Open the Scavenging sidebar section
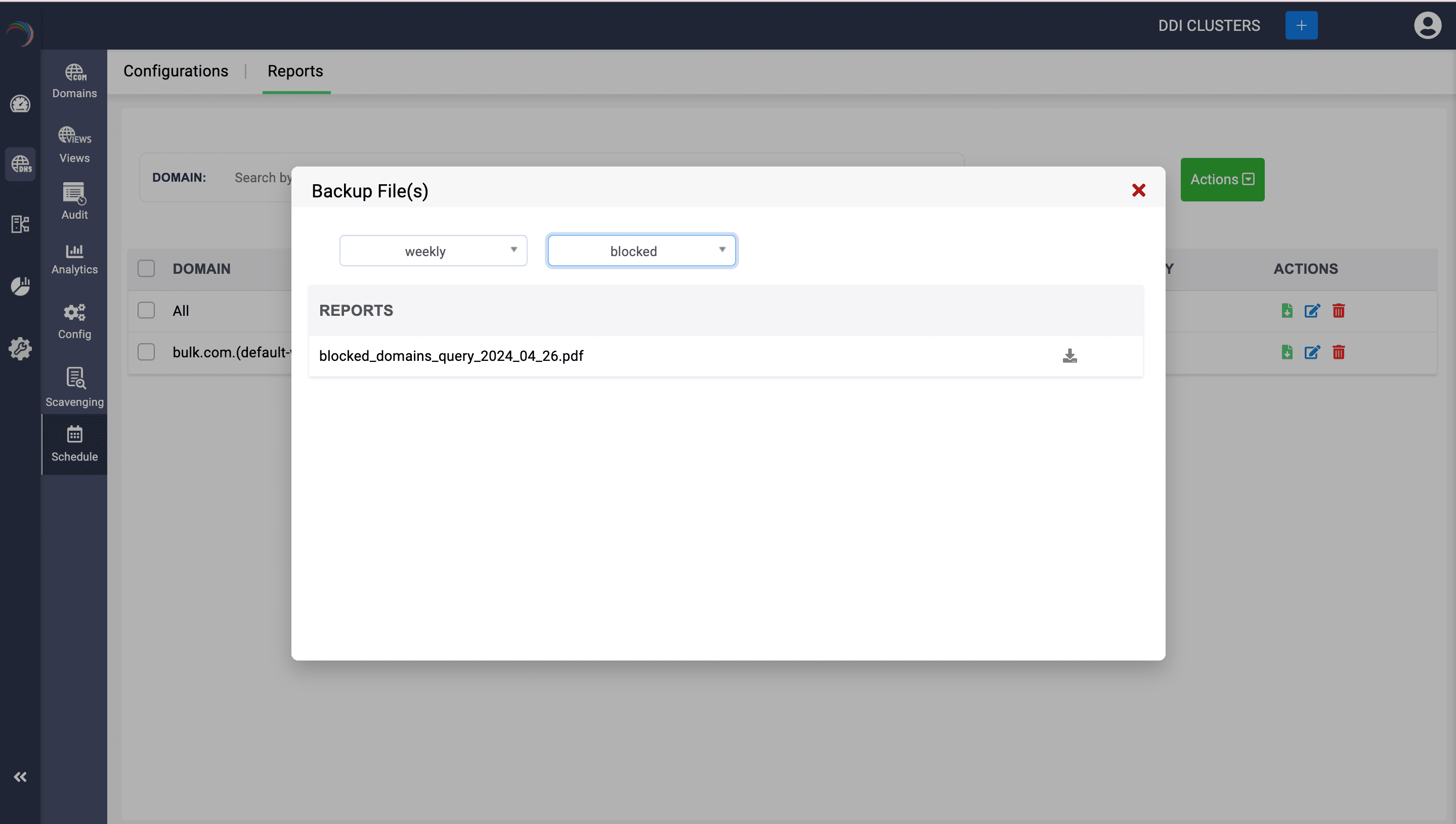The height and width of the screenshot is (824, 1456). click(x=75, y=387)
